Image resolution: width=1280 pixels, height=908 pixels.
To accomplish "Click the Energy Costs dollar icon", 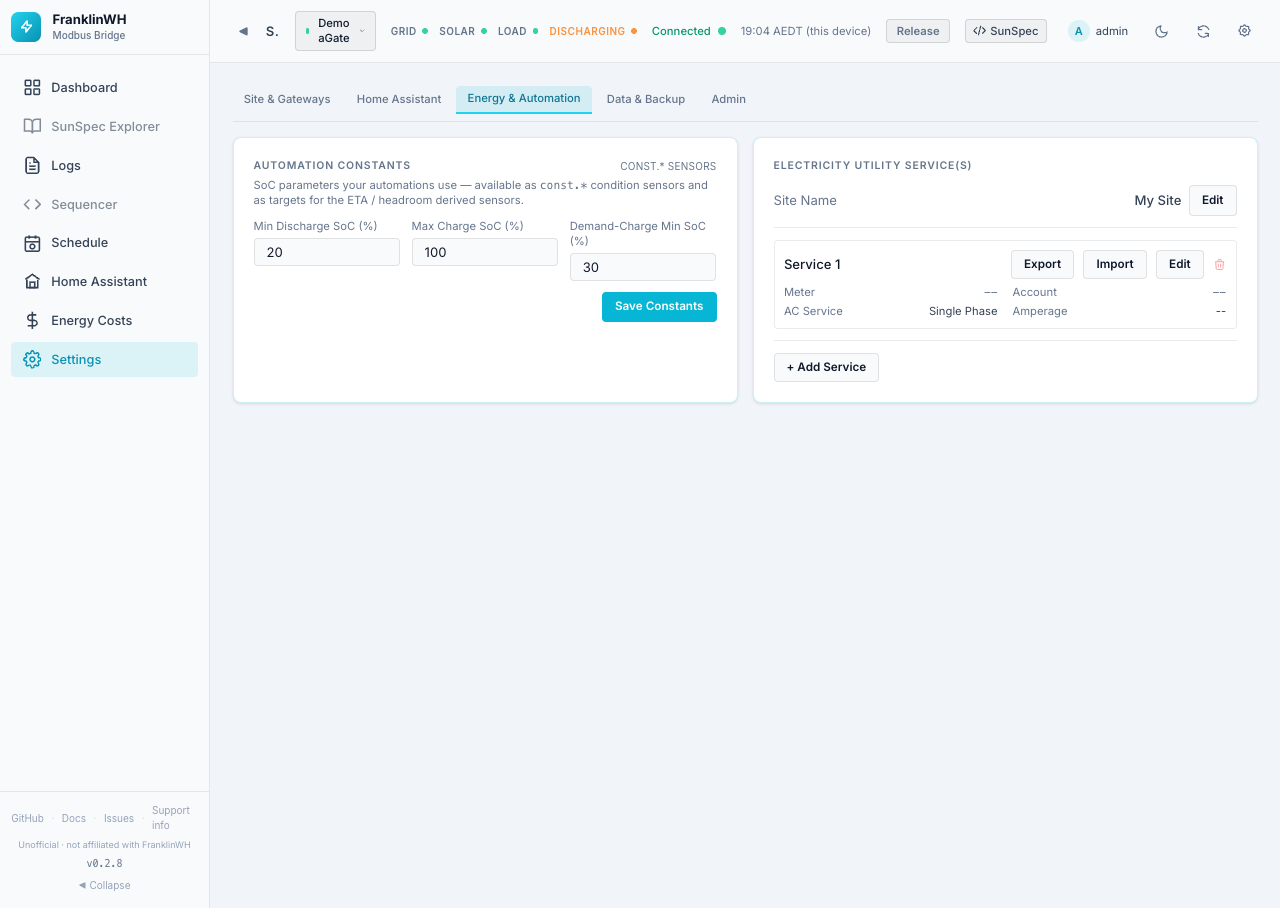I will [32, 321].
